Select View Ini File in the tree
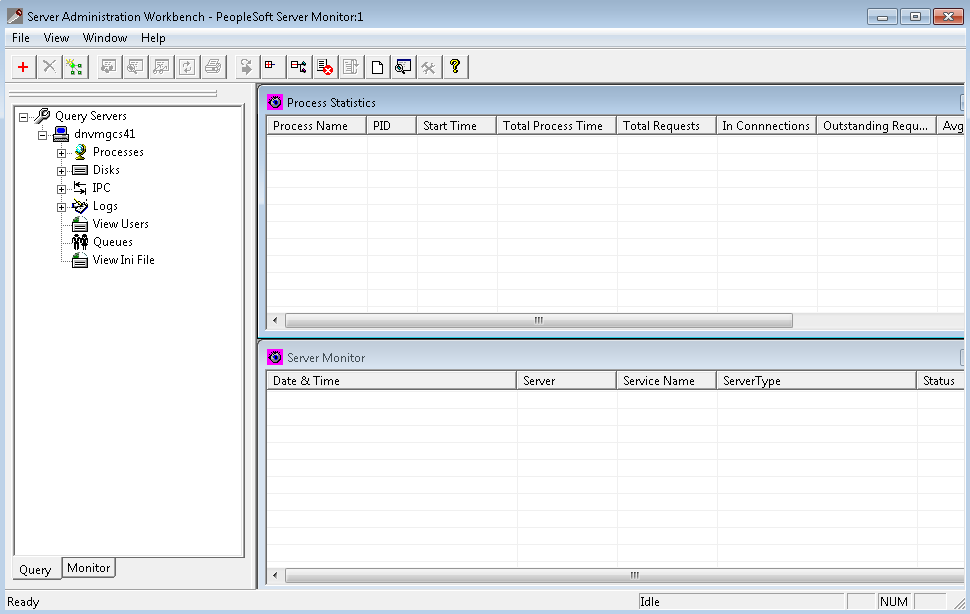Screen dimensions: 970x614 point(123,260)
